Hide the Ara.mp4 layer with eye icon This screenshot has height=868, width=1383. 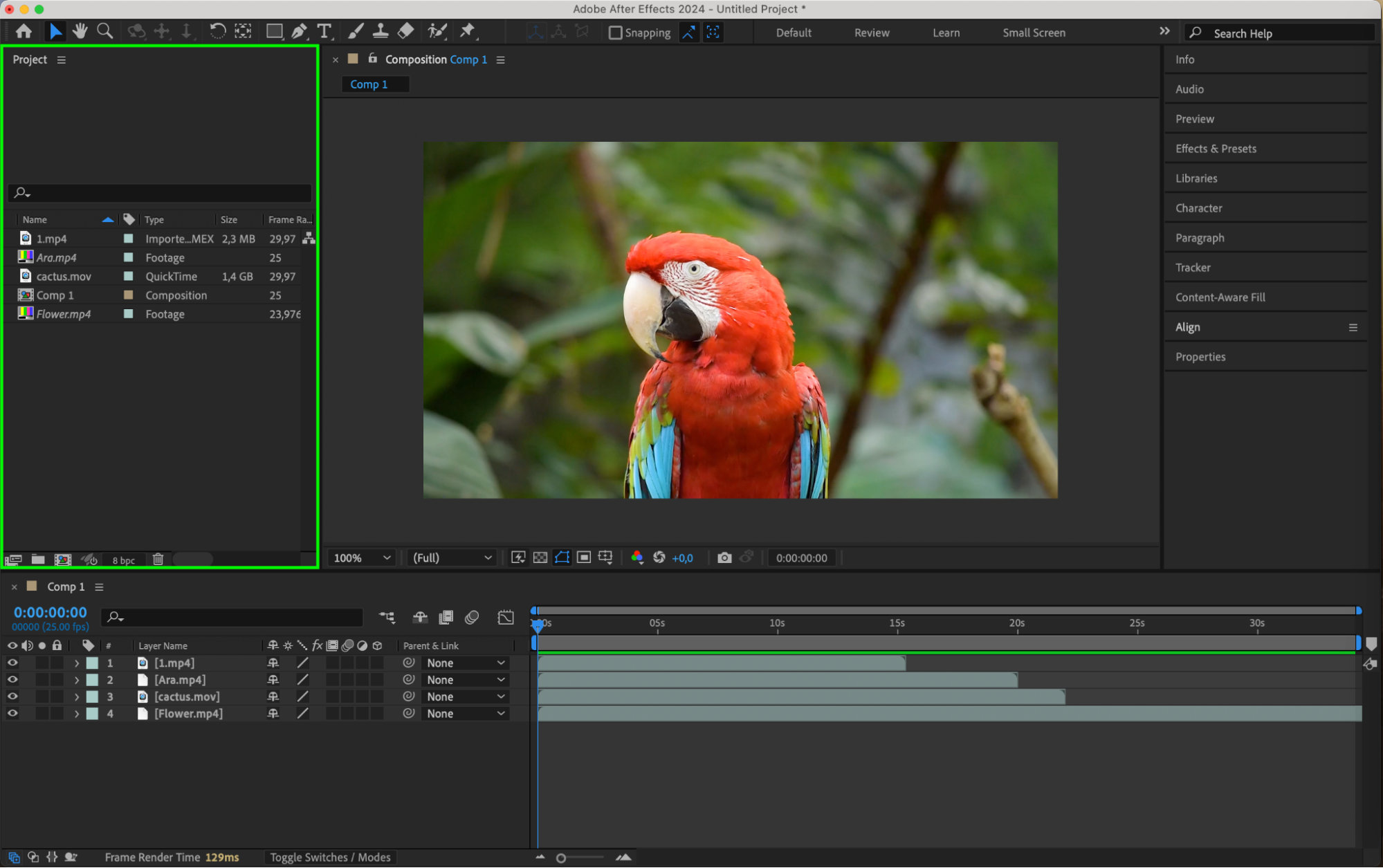coord(12,680)
